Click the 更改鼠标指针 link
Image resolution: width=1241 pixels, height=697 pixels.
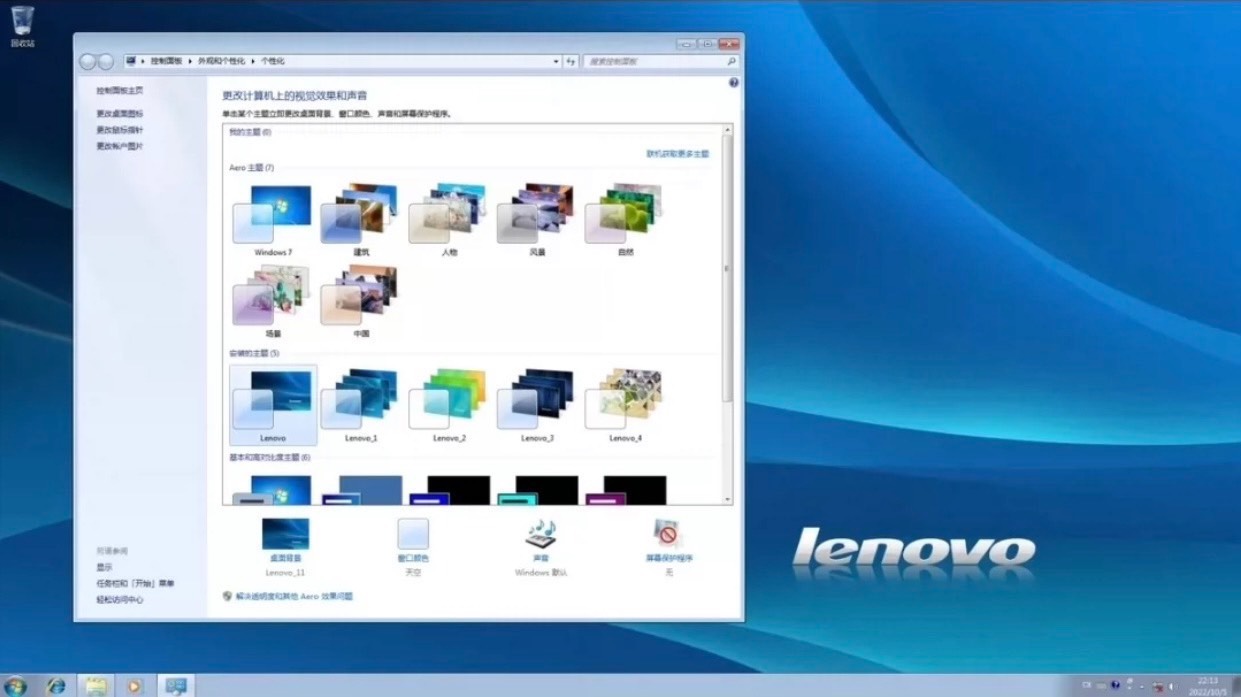click(119, 130)
